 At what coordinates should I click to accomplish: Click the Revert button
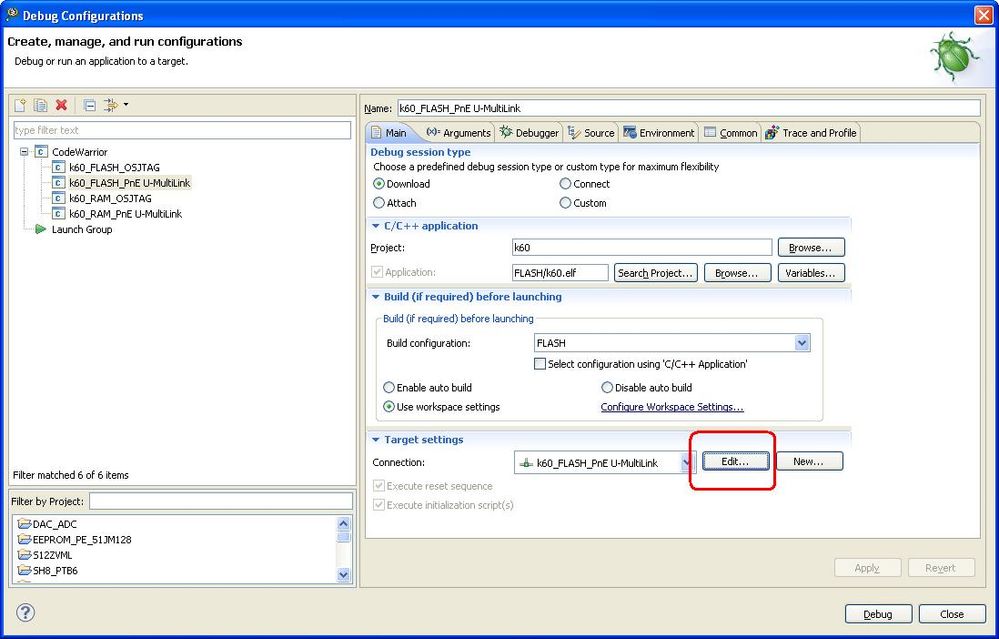click(941, 568)
